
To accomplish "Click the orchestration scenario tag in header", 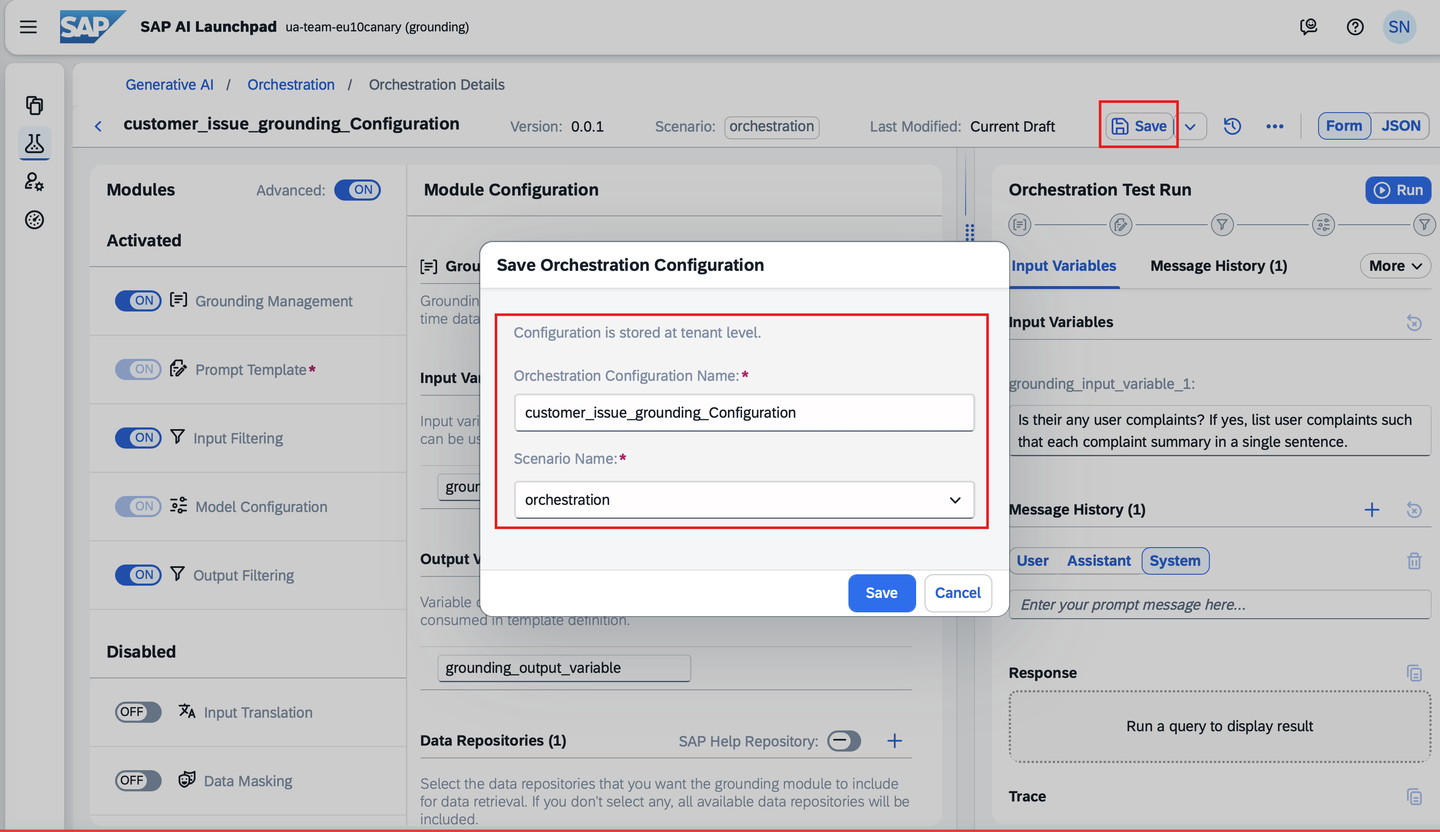I will (772, 127).
